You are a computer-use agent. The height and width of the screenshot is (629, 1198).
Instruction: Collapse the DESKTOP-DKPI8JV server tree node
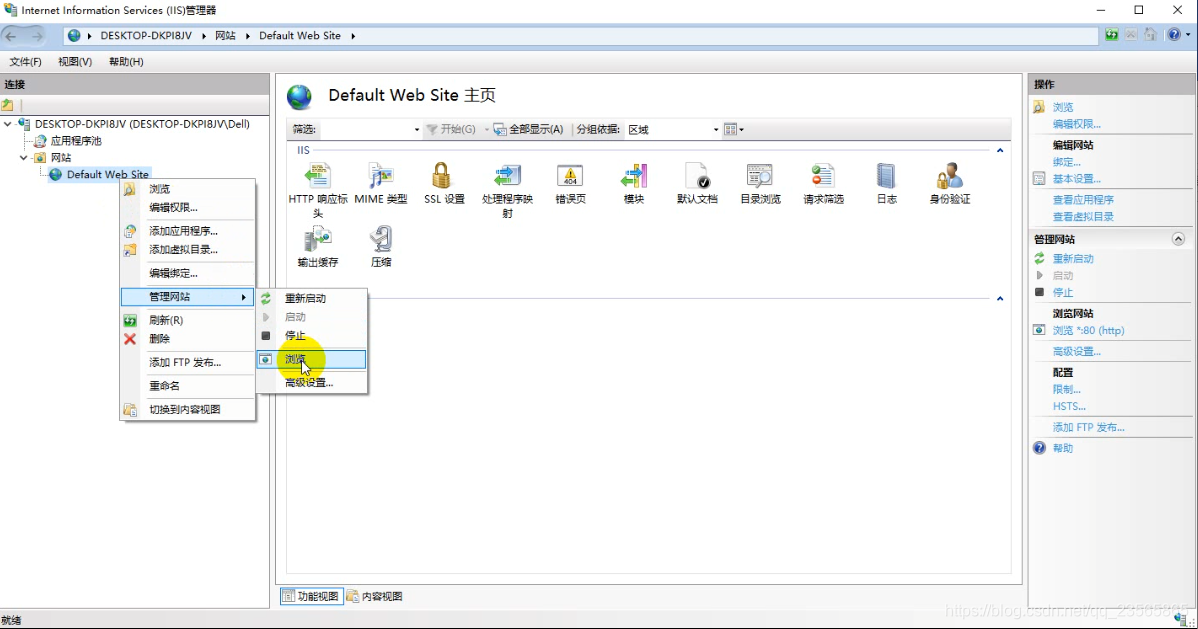(8, 124)
